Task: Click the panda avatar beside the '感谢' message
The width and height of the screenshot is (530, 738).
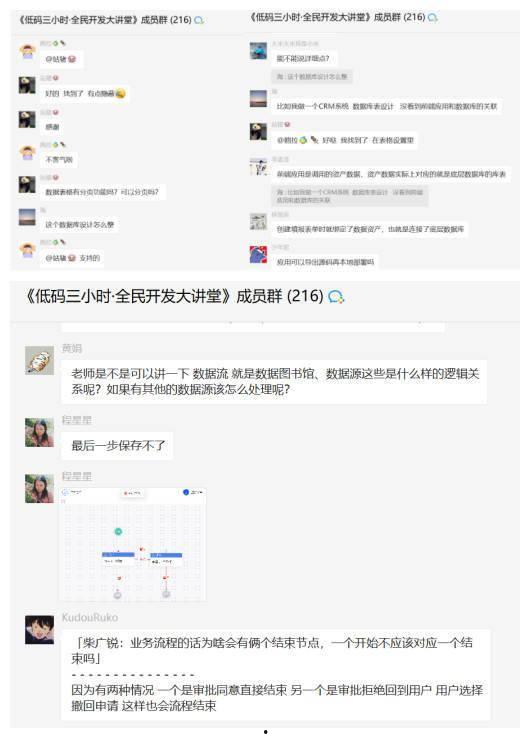Action: pos(27,119)
